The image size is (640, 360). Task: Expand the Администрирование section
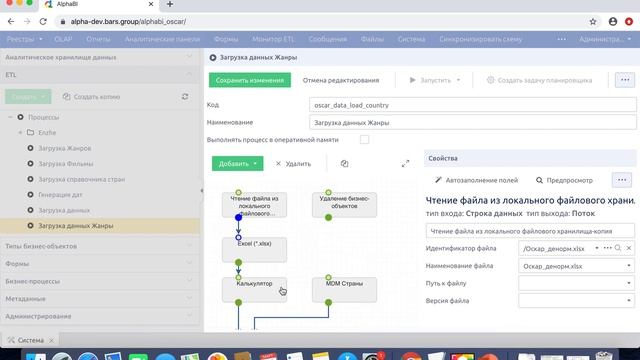point(100,316)
